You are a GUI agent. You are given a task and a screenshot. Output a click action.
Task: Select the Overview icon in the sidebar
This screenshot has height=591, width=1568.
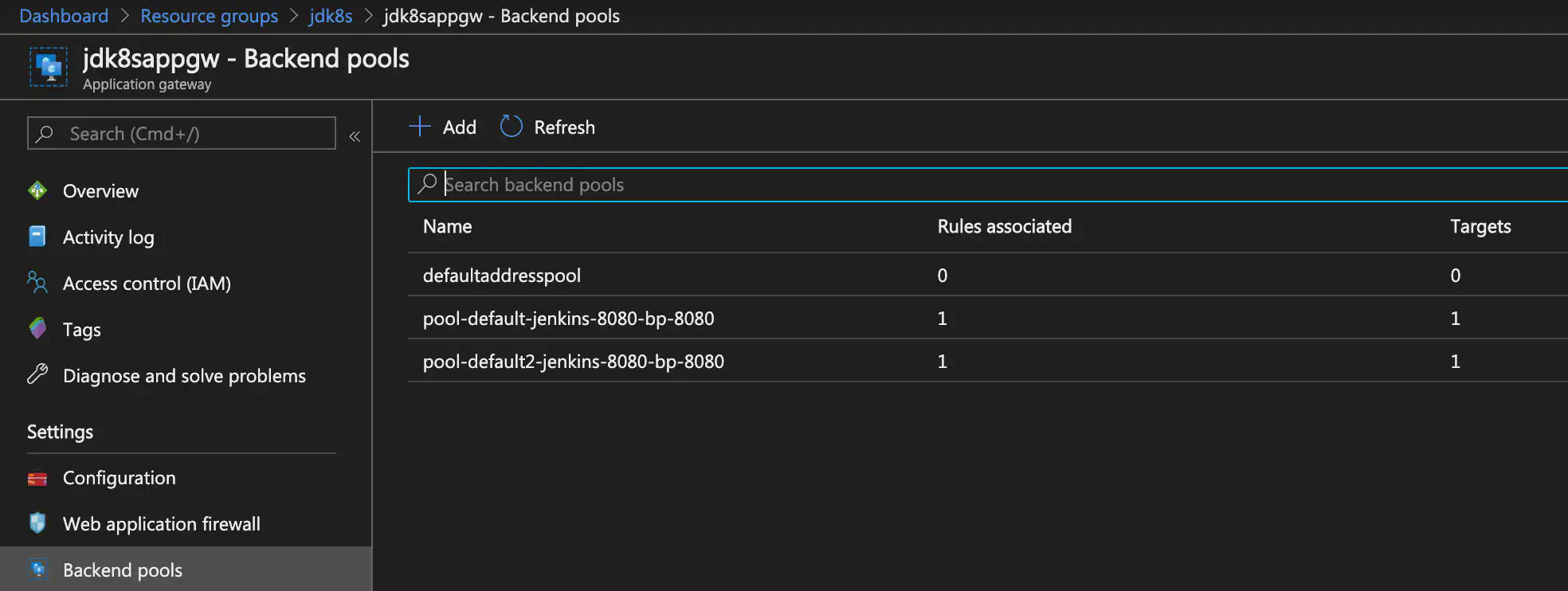tap(37, 190)
